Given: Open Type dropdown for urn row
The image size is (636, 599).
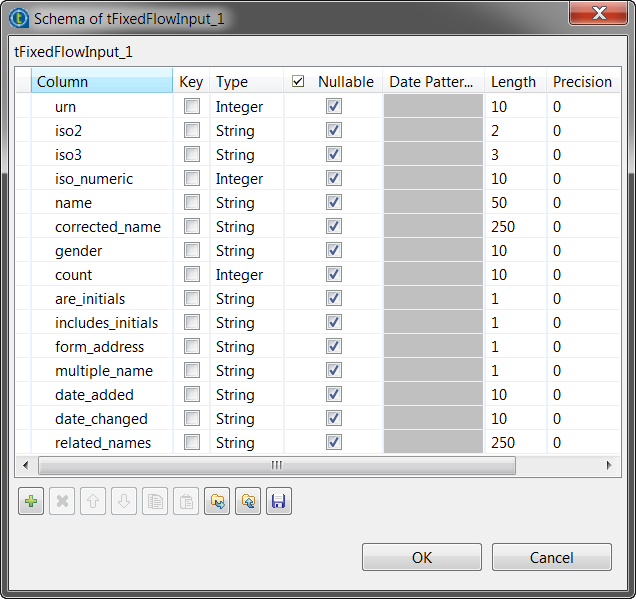Looking at the screenshot, I should click(x=247, y=107).
